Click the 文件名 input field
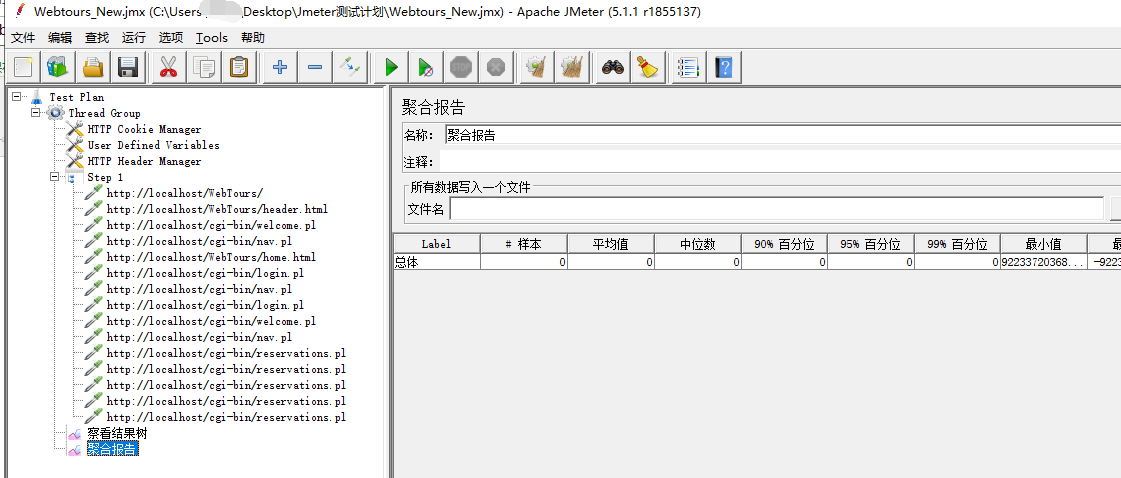 (776, 209)
